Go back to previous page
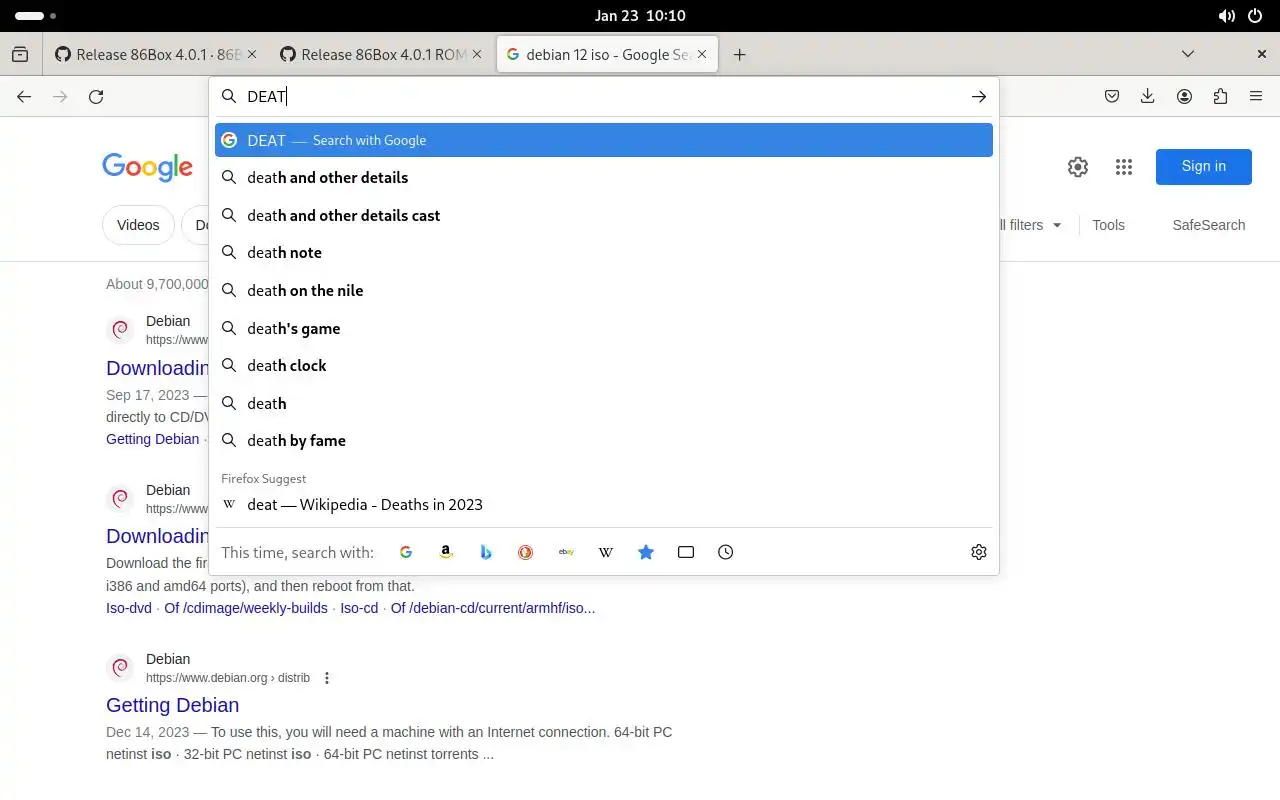This screenshot has height=800, width=1280. [x=24, y=97]
